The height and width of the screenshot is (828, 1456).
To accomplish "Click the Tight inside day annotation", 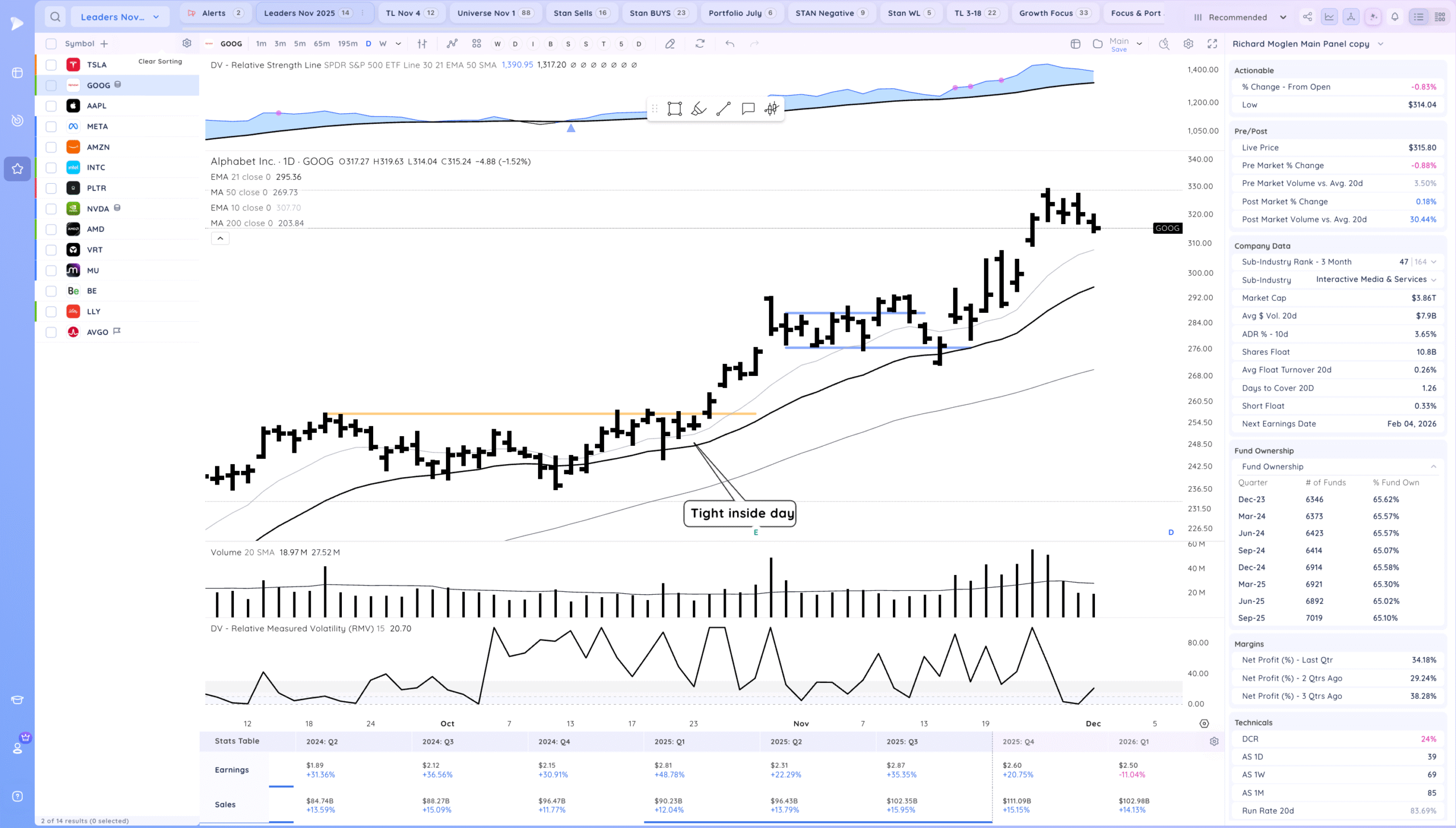I will [739, 514].
